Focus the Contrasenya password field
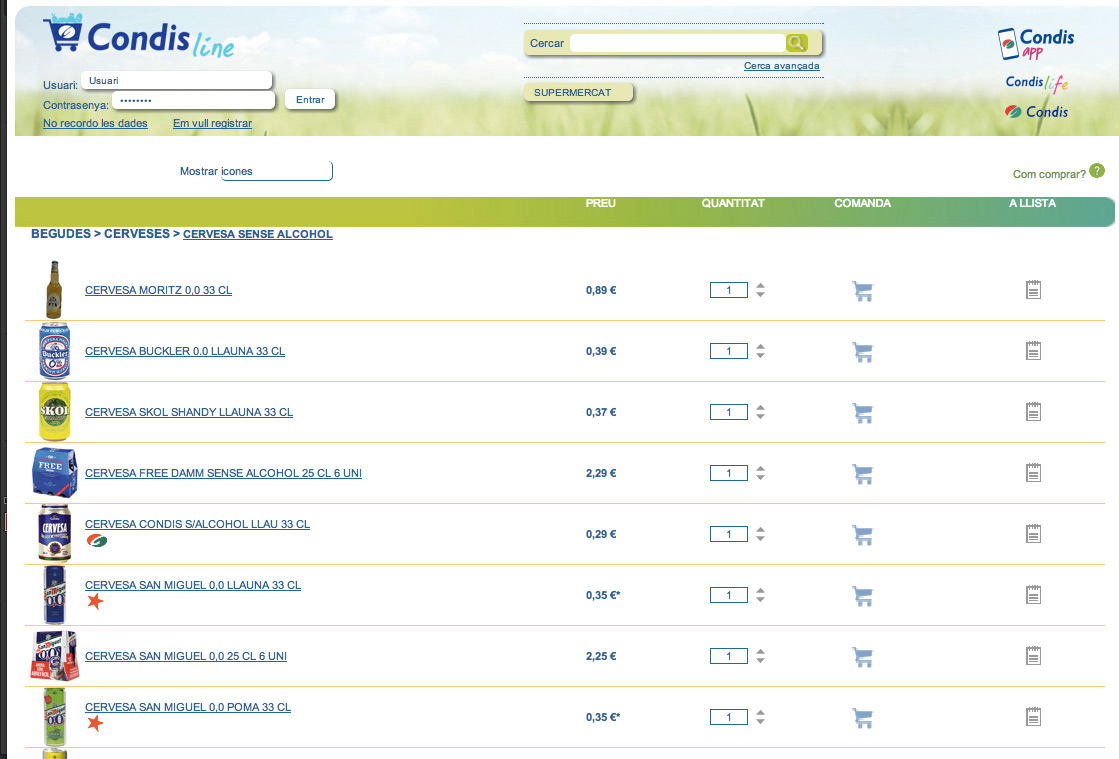 [x=193, y=101]
